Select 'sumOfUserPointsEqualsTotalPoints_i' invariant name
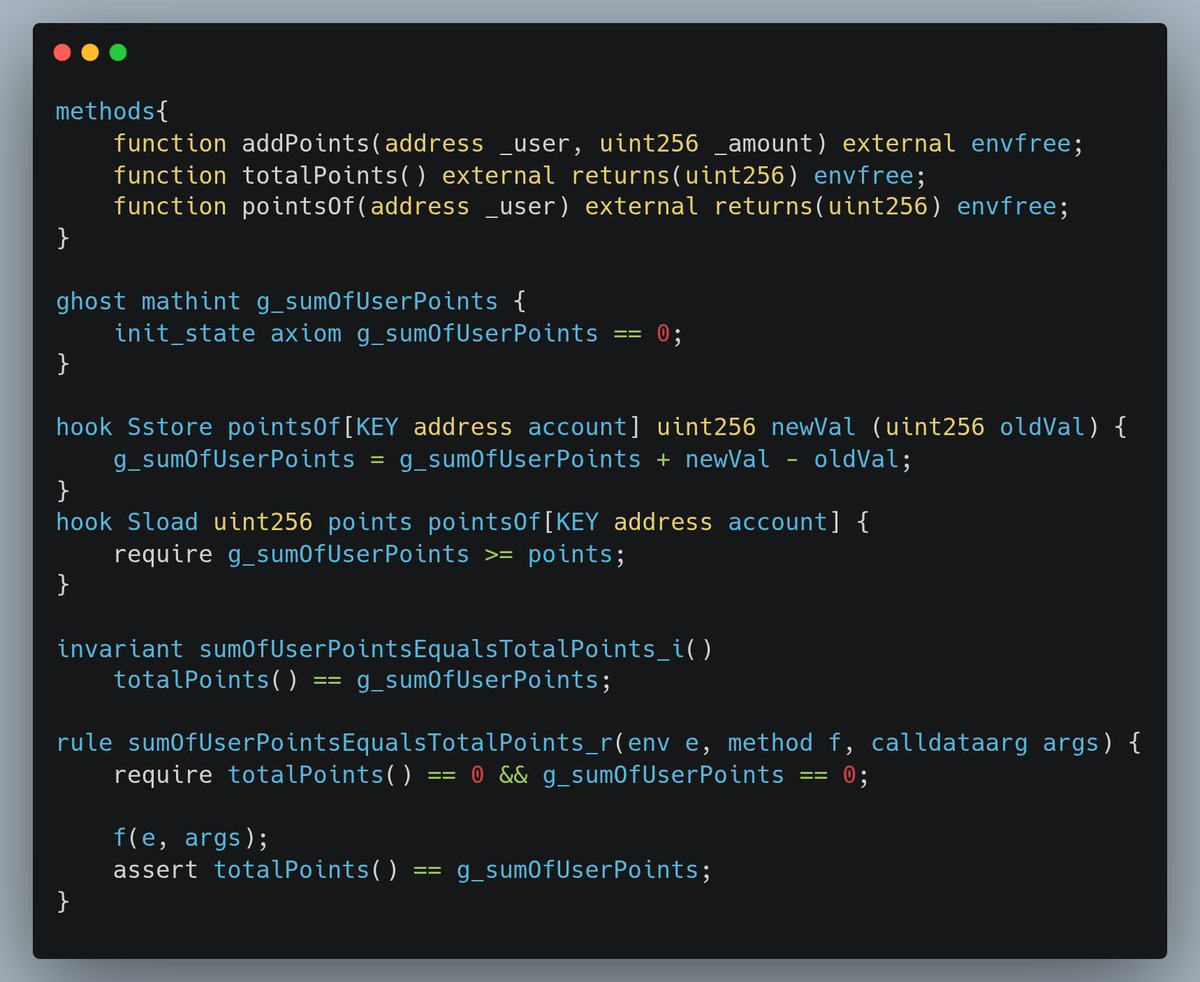This screenshot has width=1200, height=982. click(x=442, y=648)
